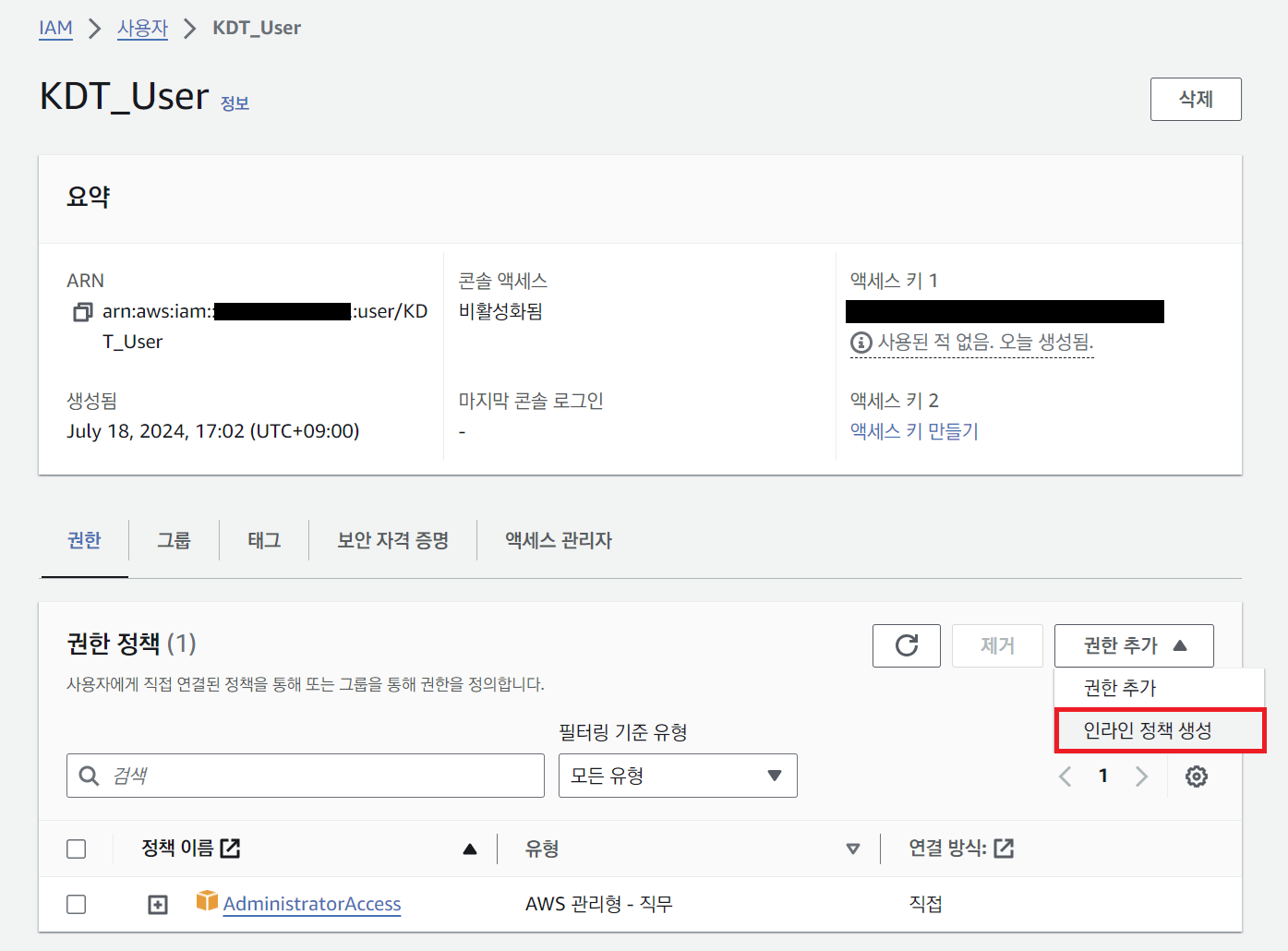Viewport: 1288px width, 951px height.
Task: Click the 유형 column header
Action: [542, 849]
